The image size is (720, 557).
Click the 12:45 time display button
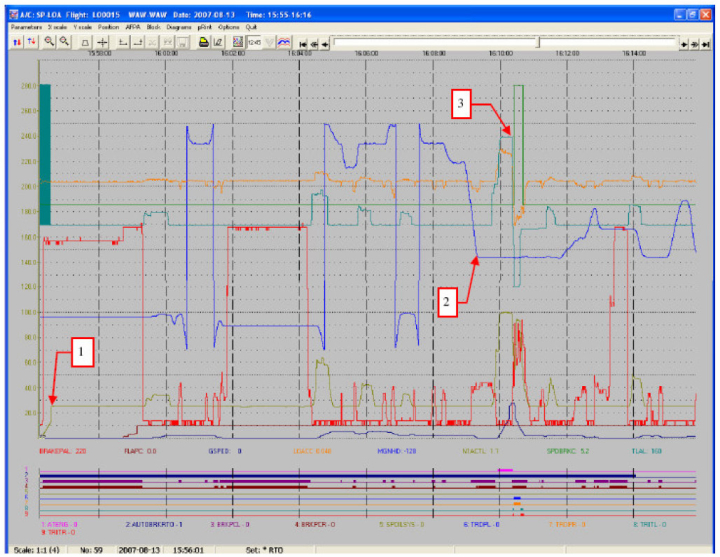pyautogui.click(x=254, y=43)
